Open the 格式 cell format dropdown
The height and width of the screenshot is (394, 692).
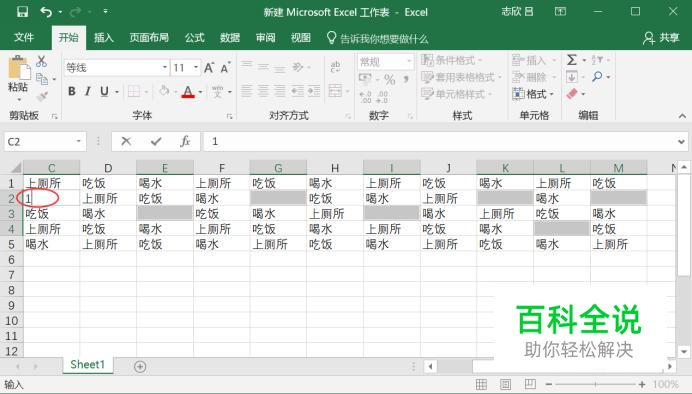(533, 94)
